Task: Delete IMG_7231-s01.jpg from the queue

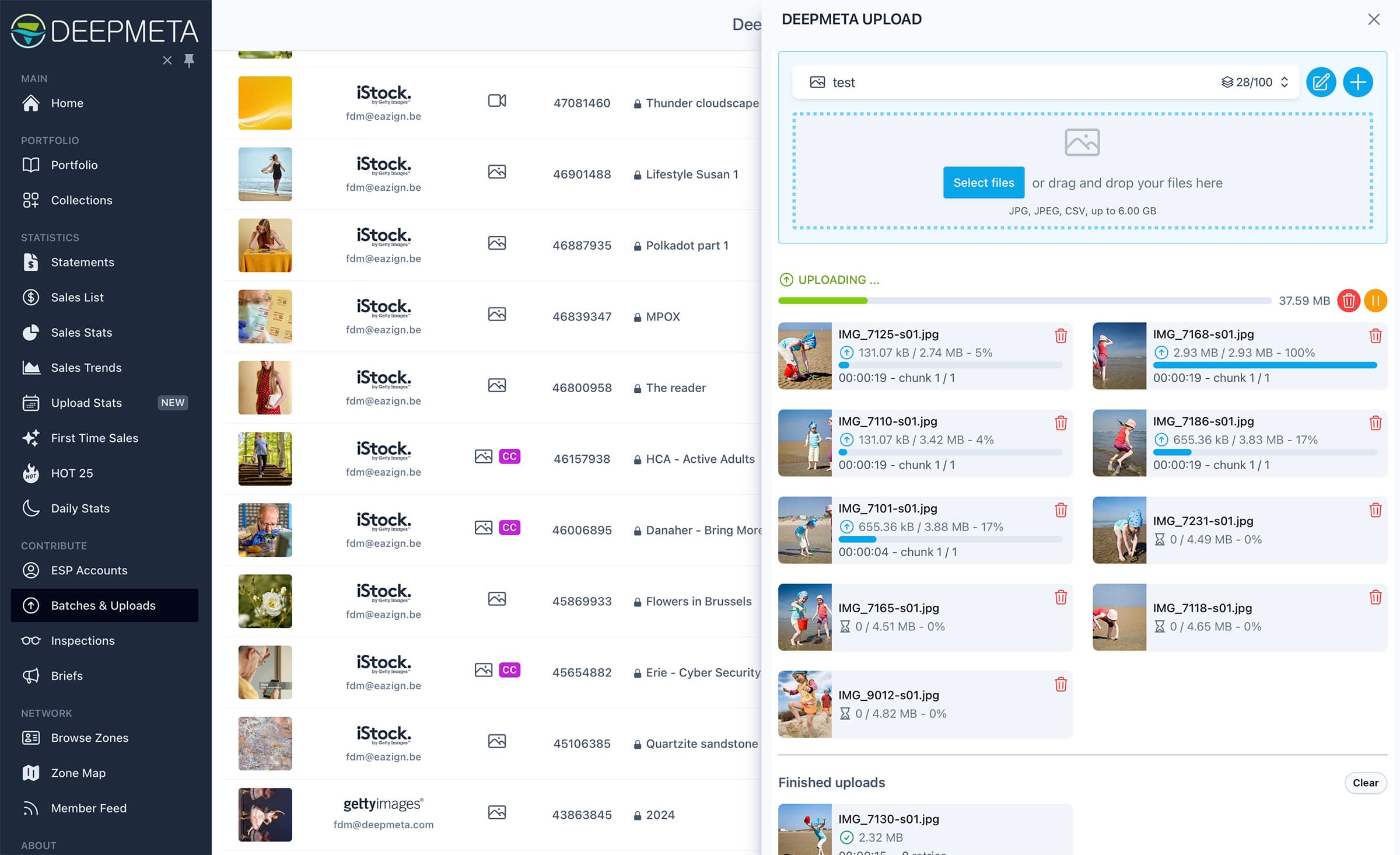Action: tap(1375, 510)
